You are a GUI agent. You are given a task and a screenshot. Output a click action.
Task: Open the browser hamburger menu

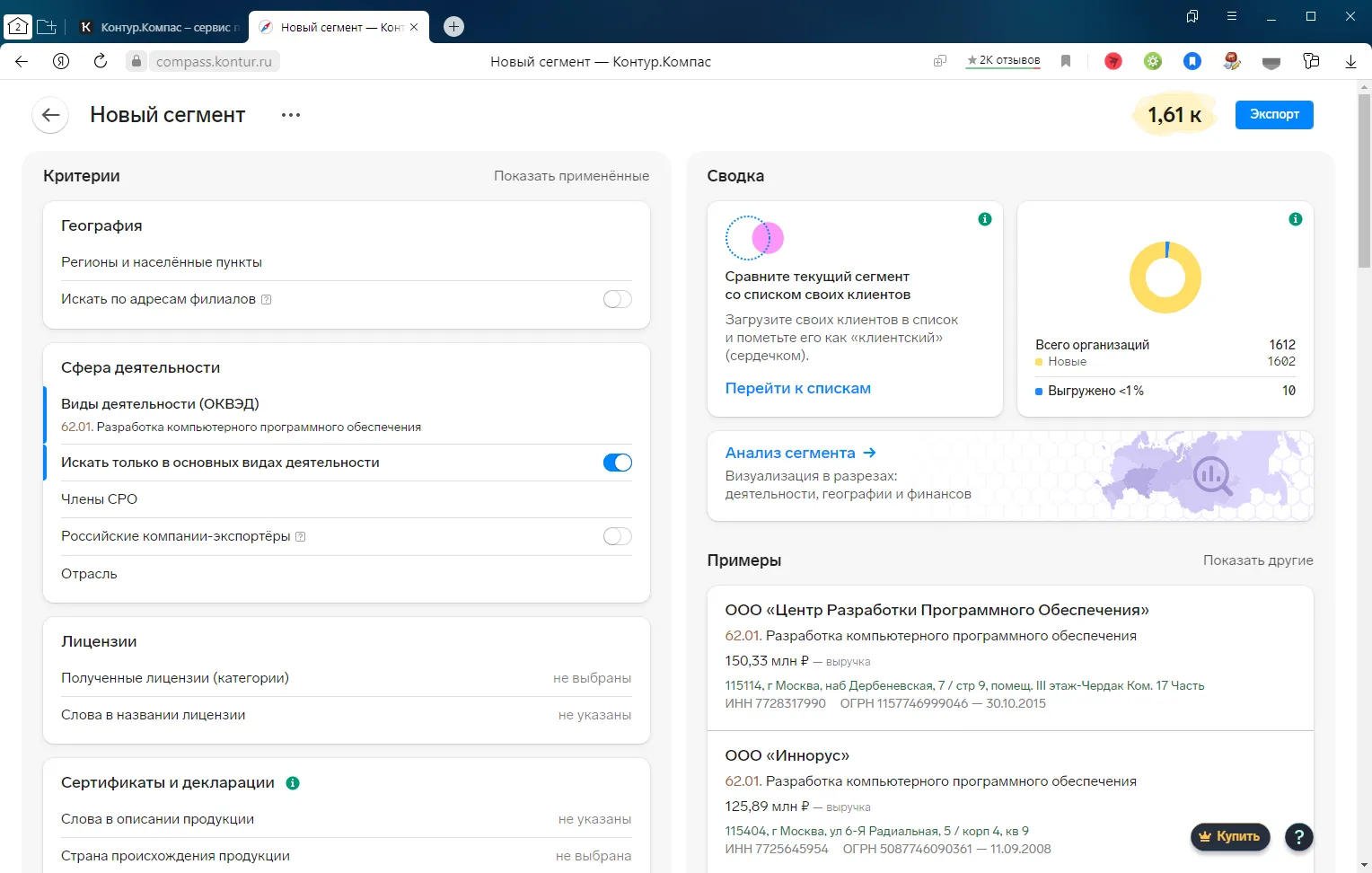point(1232,16)
